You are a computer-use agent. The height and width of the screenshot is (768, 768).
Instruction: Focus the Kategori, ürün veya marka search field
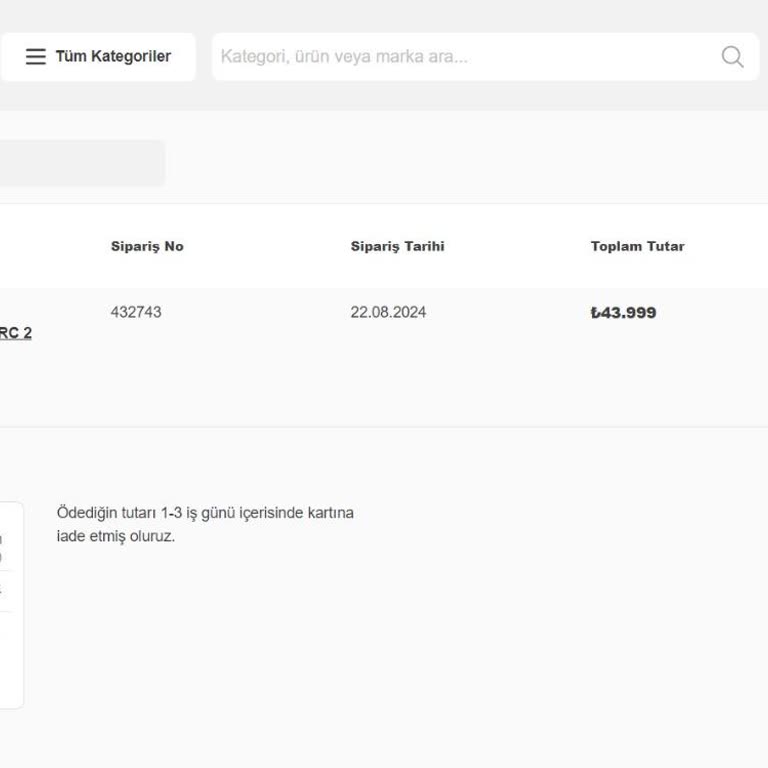pyautogui.click(x=485, y=57)
